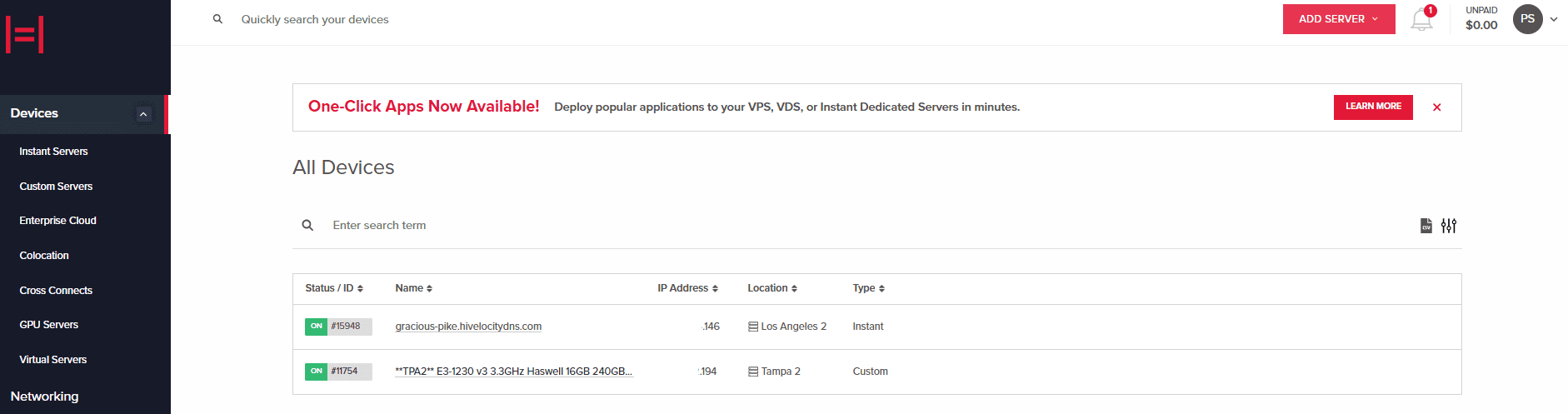Click the magnifier icon in the top search bar

[x=217, y=19]
